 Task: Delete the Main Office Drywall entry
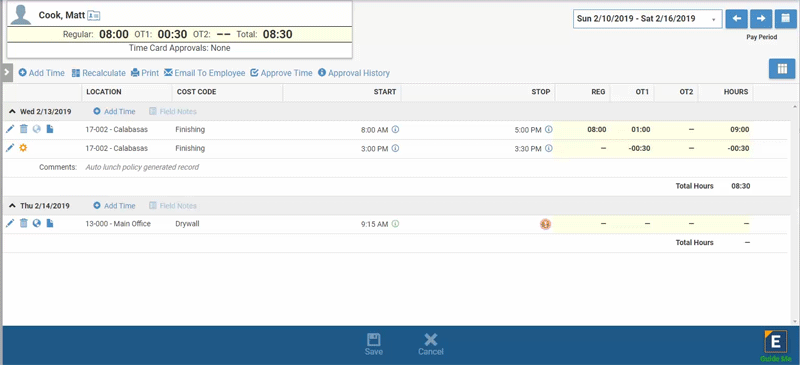tap(23, 224)
